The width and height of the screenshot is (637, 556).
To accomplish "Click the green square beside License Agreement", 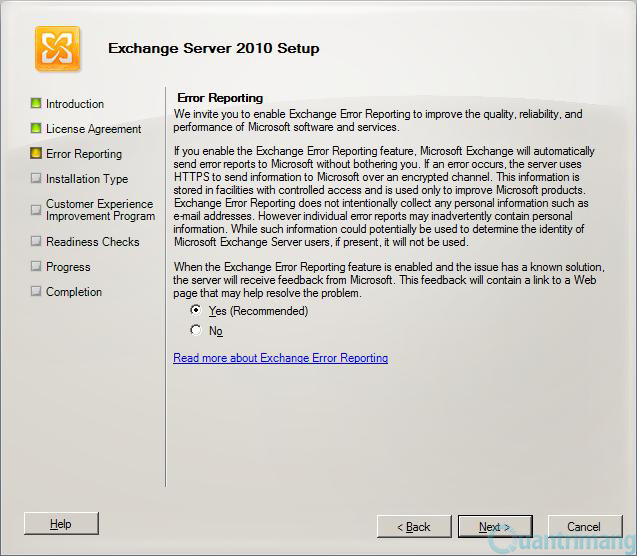I will coord(36,128).
